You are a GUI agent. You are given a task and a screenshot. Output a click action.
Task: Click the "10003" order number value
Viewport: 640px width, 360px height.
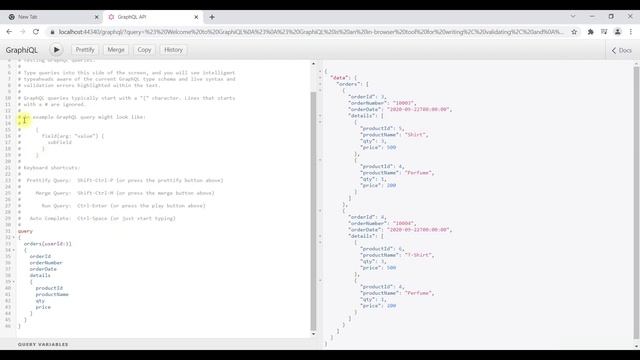click(x=404, y=103)
